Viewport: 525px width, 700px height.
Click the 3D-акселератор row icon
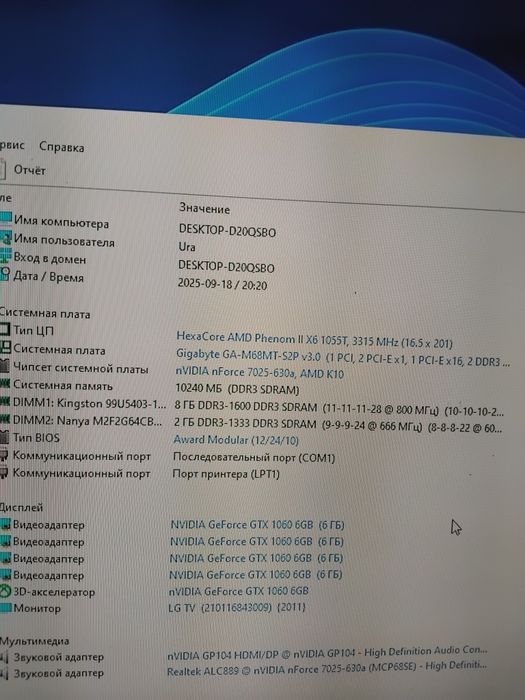5,592
